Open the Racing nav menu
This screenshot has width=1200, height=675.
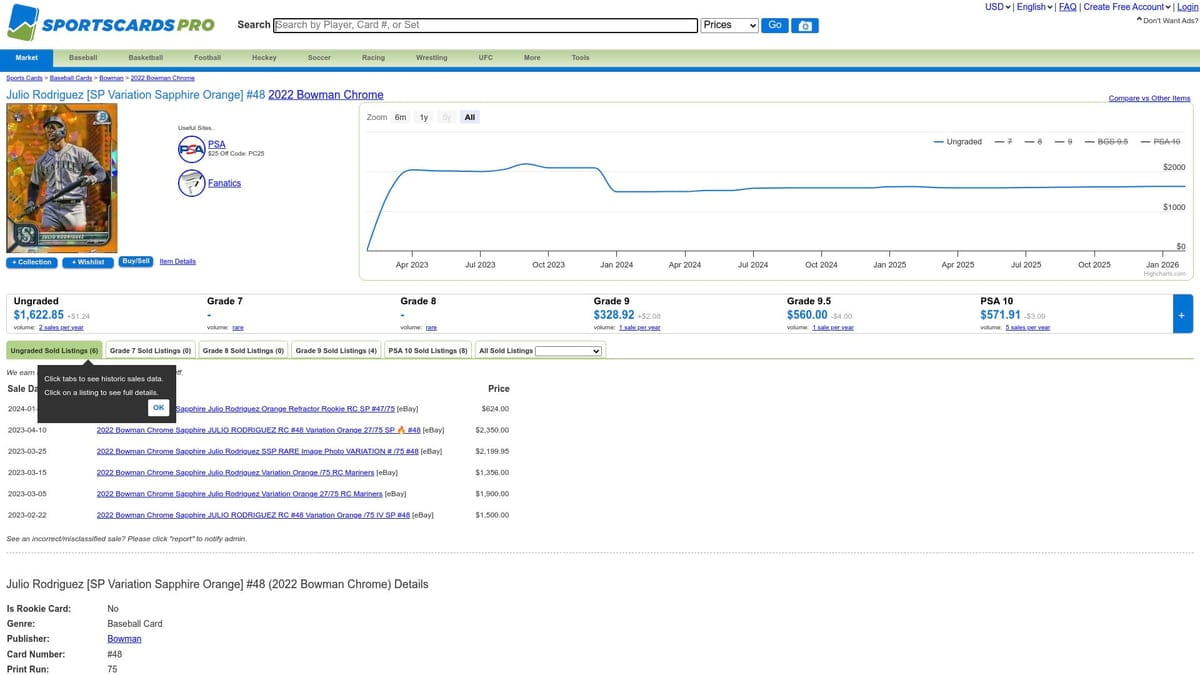click(x=373, y=57)
